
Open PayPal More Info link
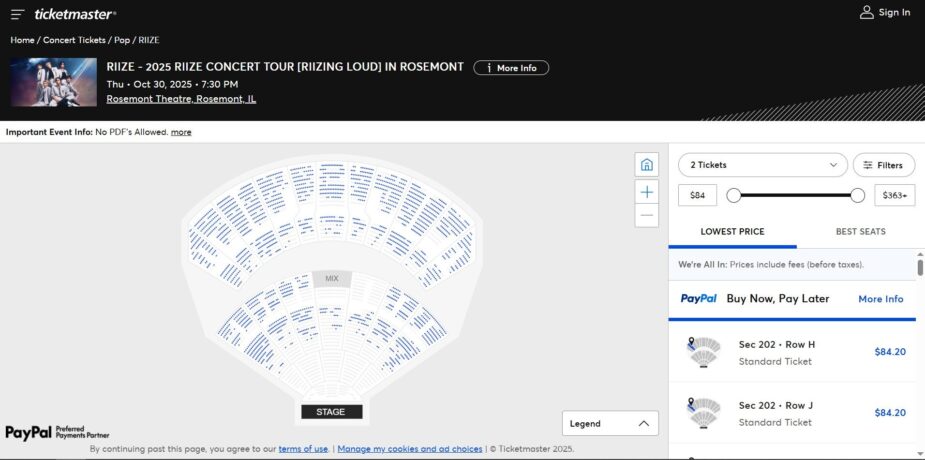point(880,299)
